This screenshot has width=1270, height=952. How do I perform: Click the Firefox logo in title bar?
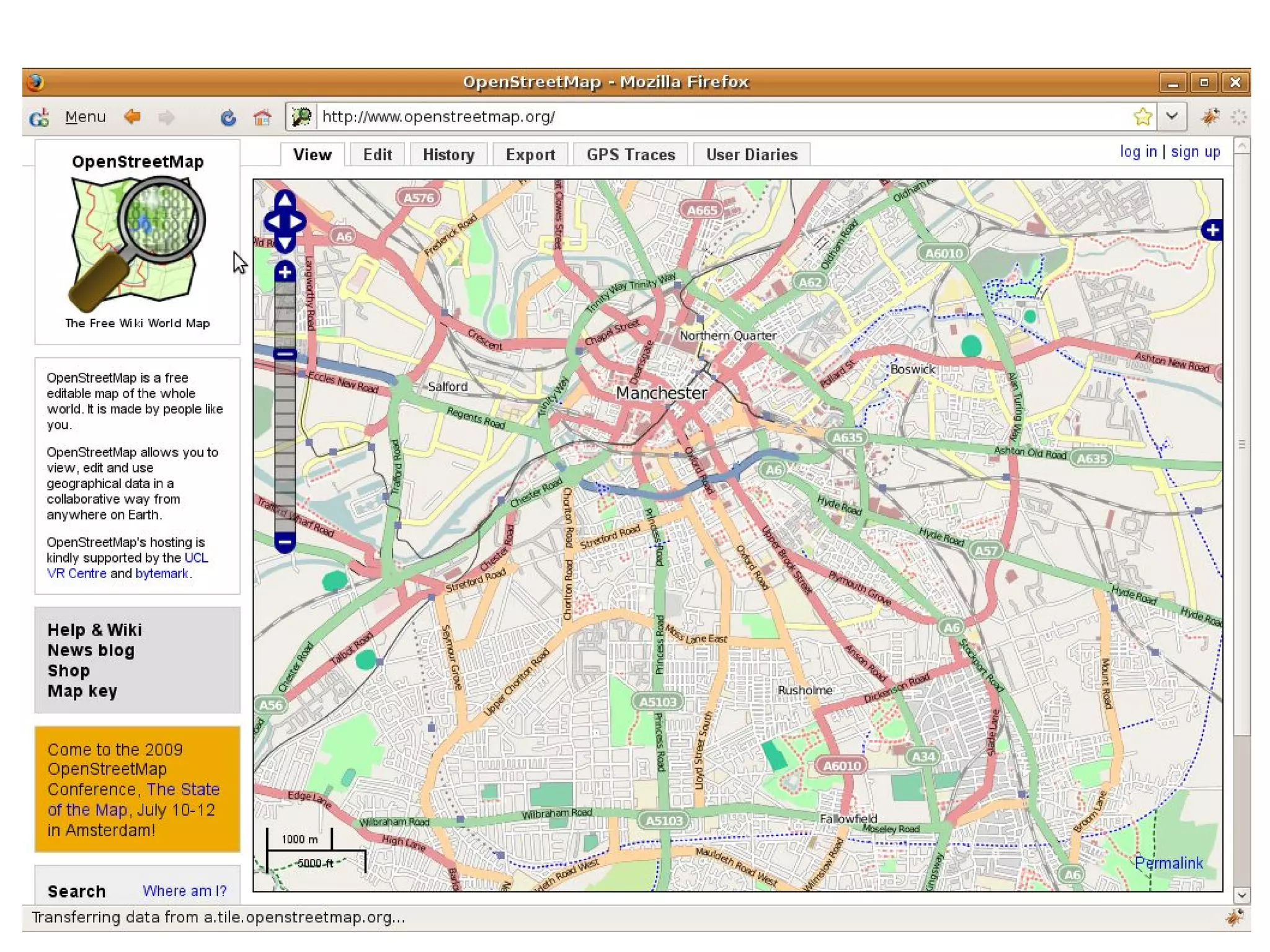(35, 82)
